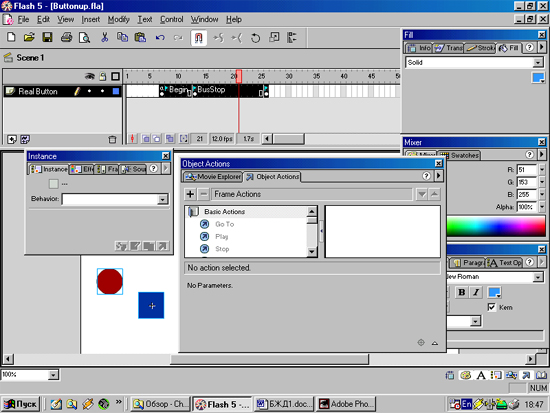Toggle Snap to Objects magnet icon
Screen dimensions: 550x413
tap(199, 38)
